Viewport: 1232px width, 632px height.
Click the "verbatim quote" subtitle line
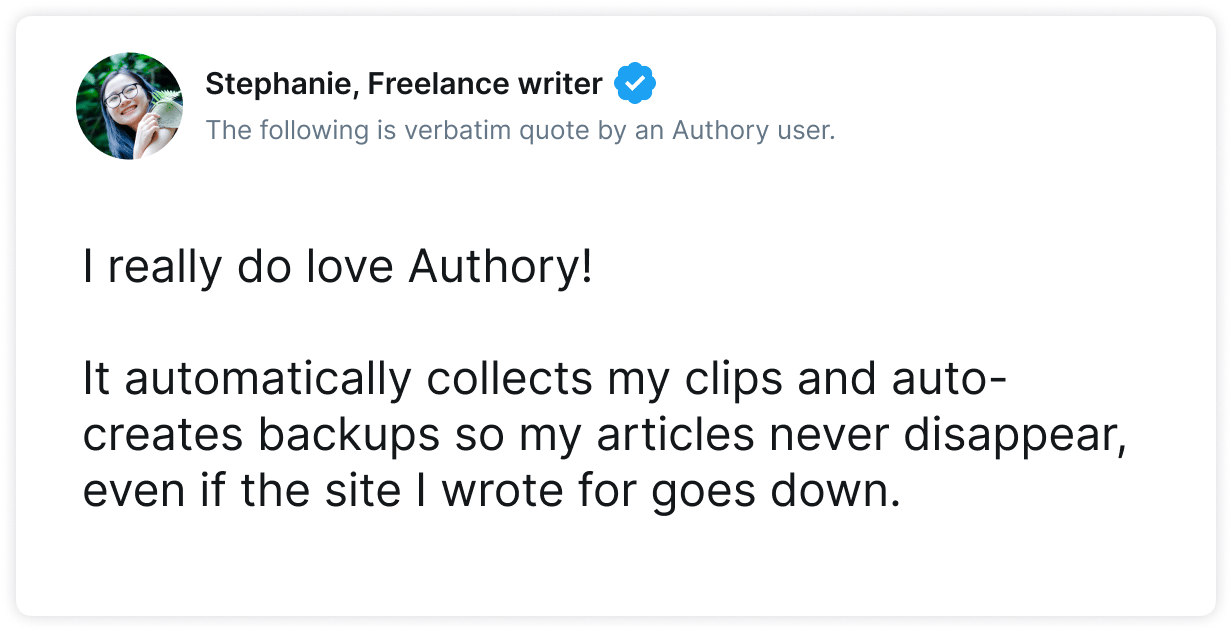point(520,131)
